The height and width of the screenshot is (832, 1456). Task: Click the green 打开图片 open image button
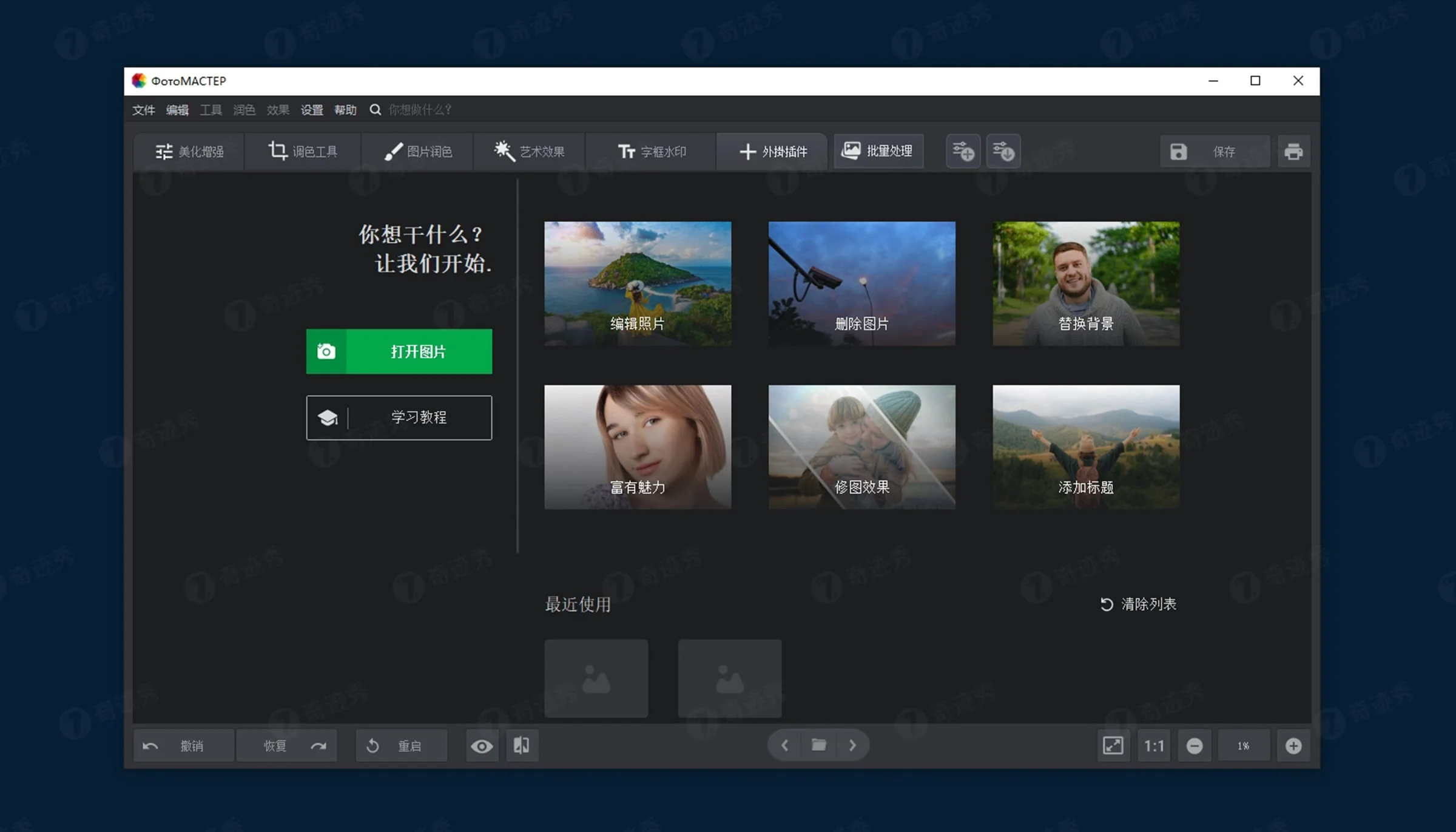(399, 351)
